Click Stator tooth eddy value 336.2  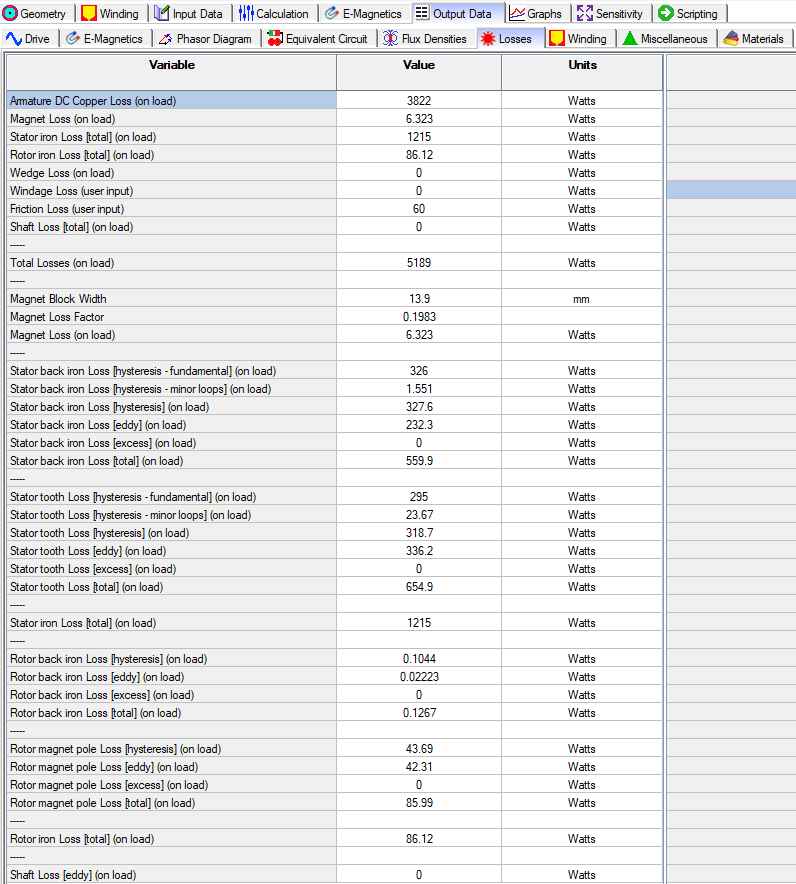tap(419, 551)
